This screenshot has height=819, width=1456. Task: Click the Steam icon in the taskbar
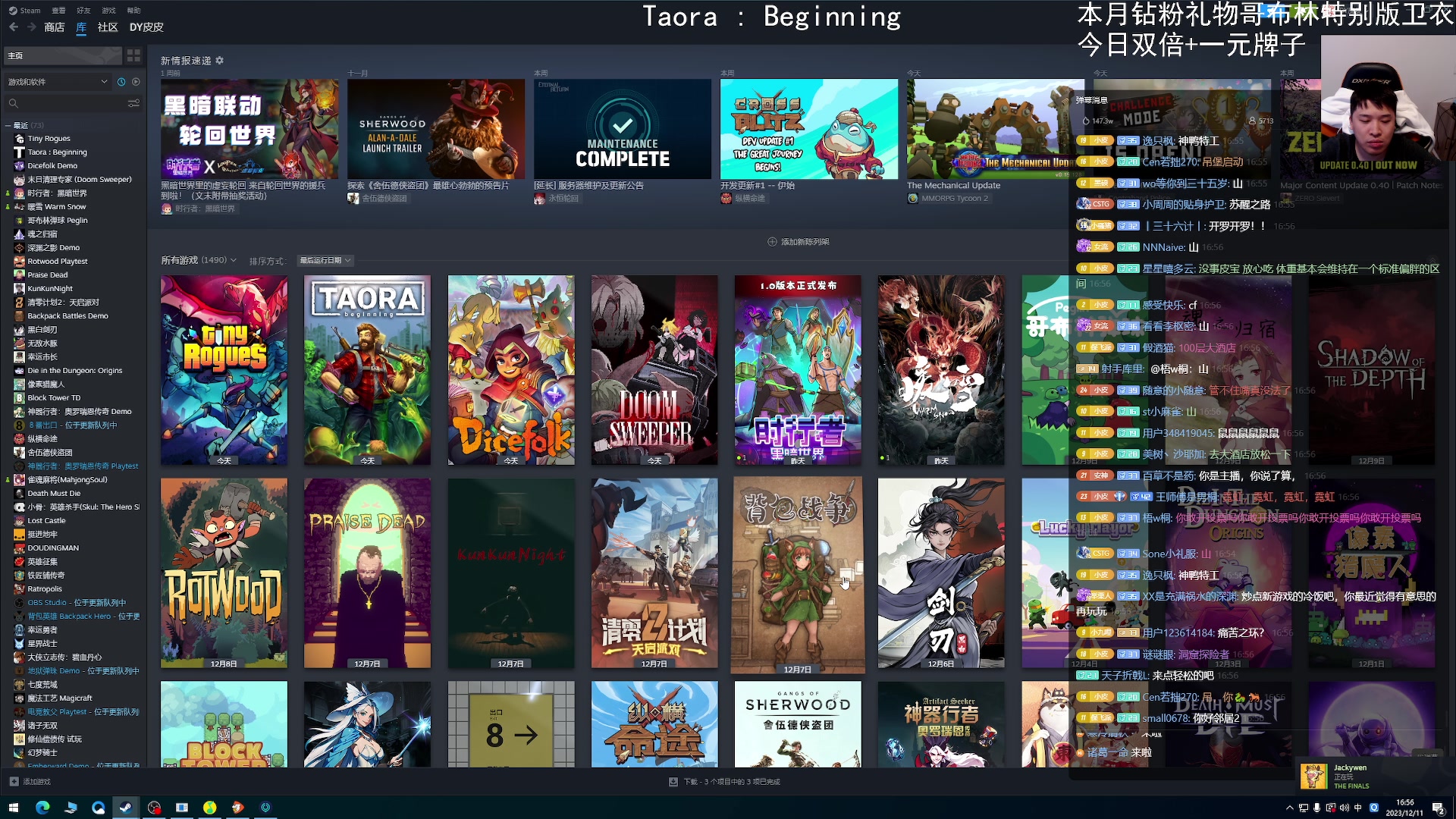[x=126, y=808]
